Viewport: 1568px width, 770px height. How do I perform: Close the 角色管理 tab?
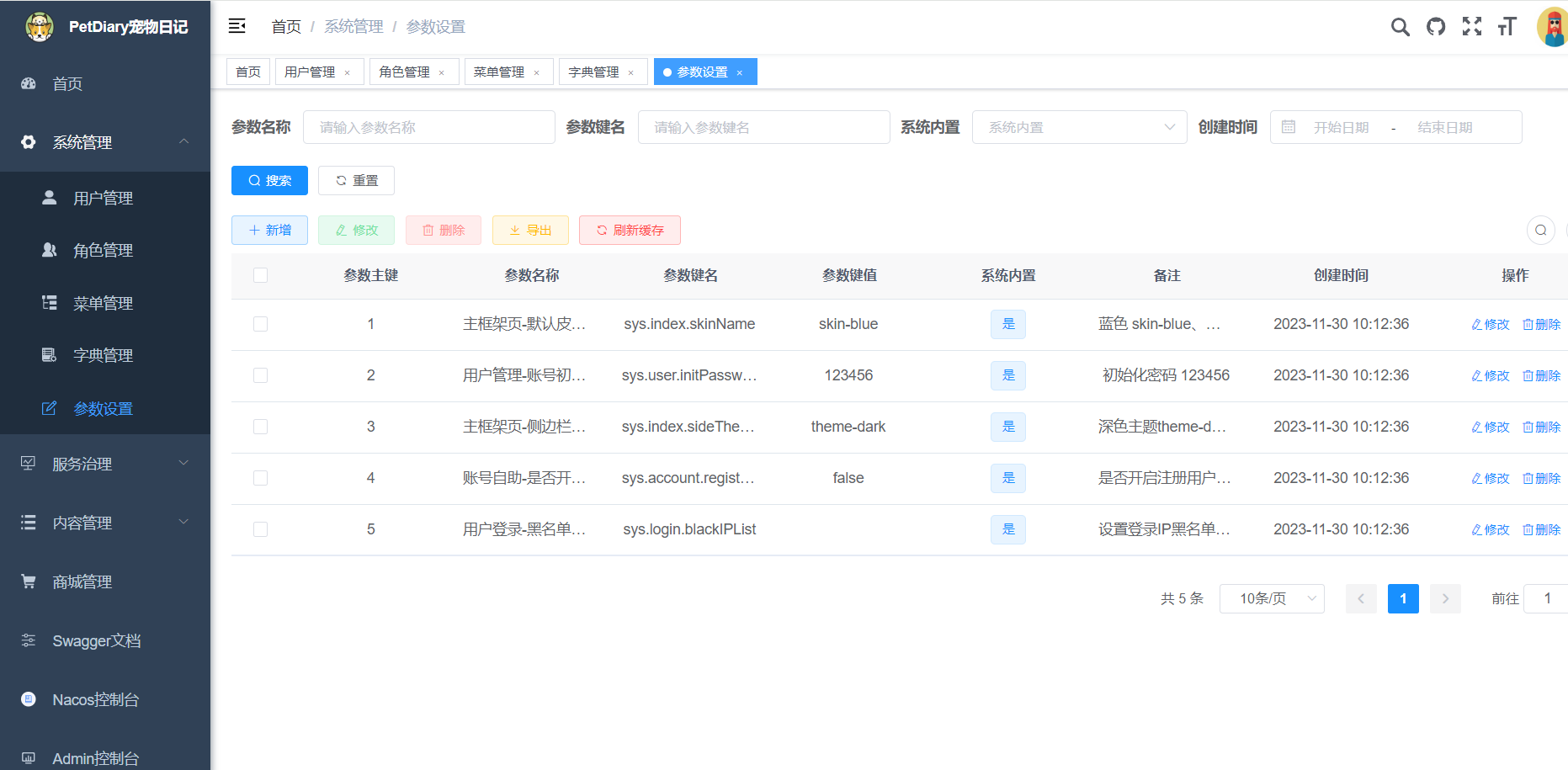(441, 72)
